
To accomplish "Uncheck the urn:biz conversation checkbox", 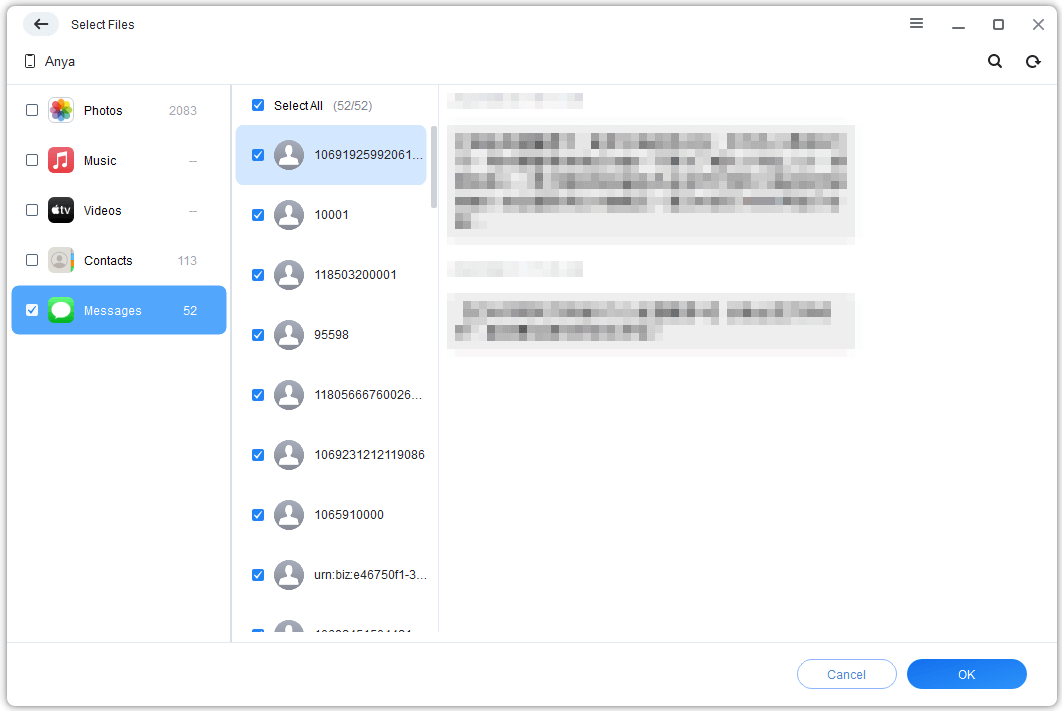I will 258,575.
